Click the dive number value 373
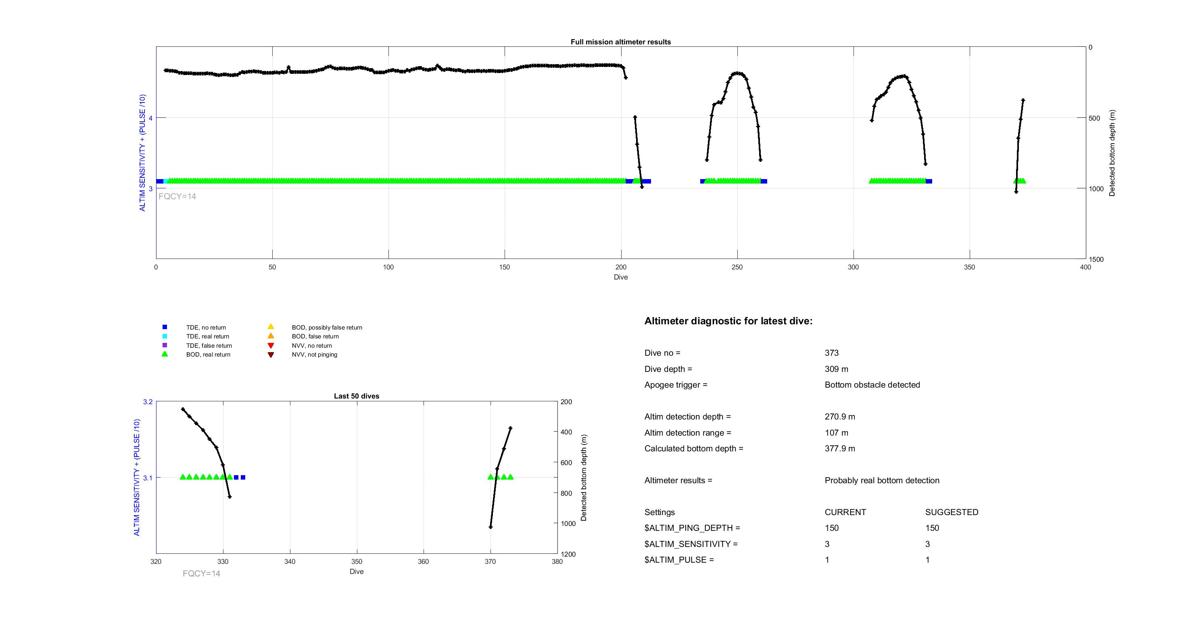Screen dimensions: 1200x622 click(x=832, y=353)
